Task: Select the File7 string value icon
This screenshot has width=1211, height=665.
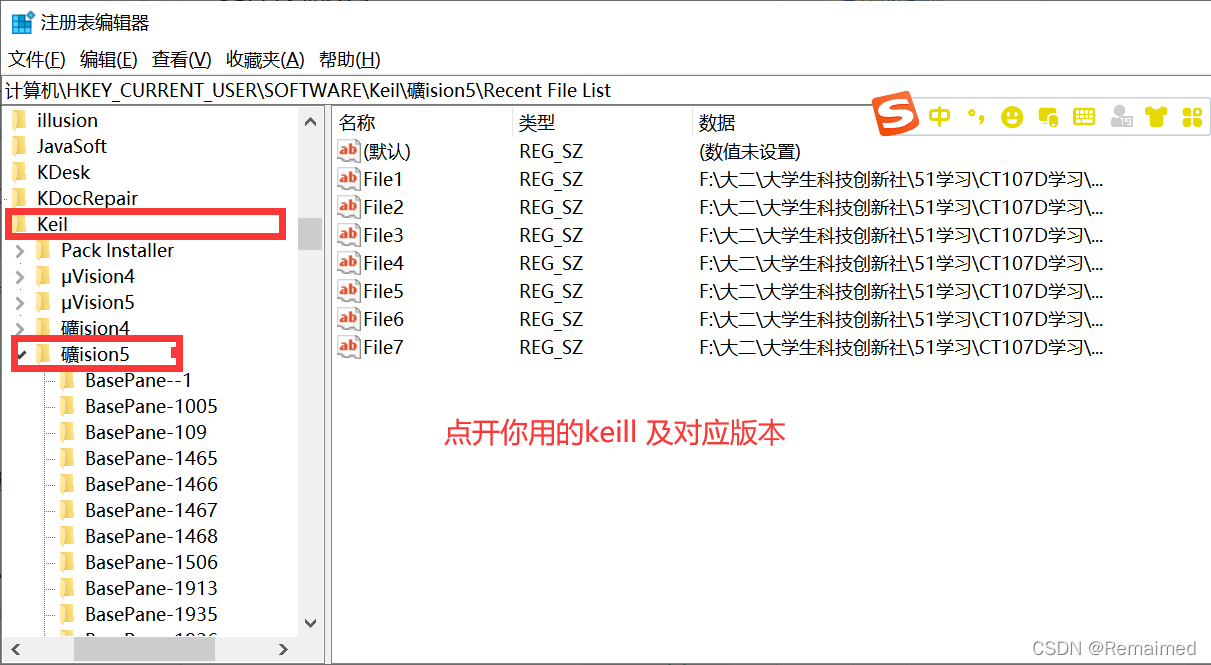Action: 348,347
